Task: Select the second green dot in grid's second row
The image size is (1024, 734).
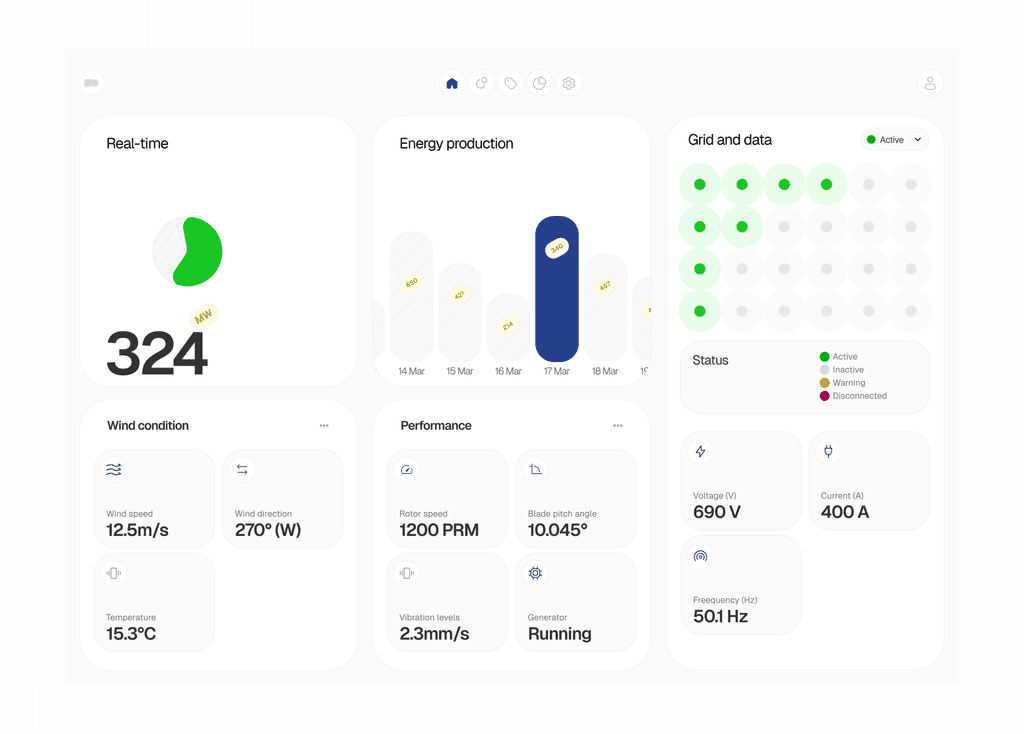Action: point(742,227)
